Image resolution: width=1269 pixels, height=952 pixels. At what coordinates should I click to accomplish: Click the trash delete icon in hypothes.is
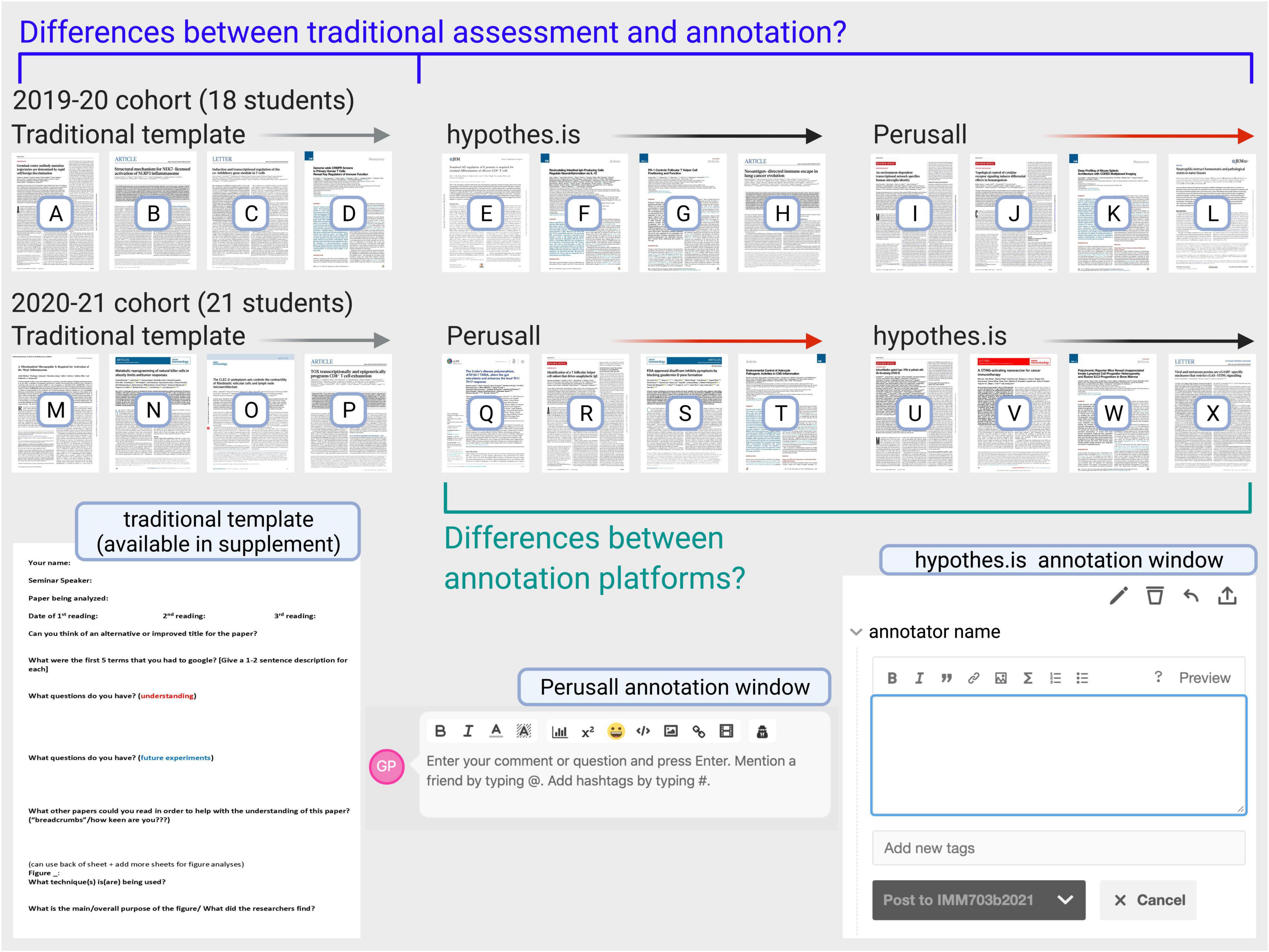click(x=1155, y=596)
